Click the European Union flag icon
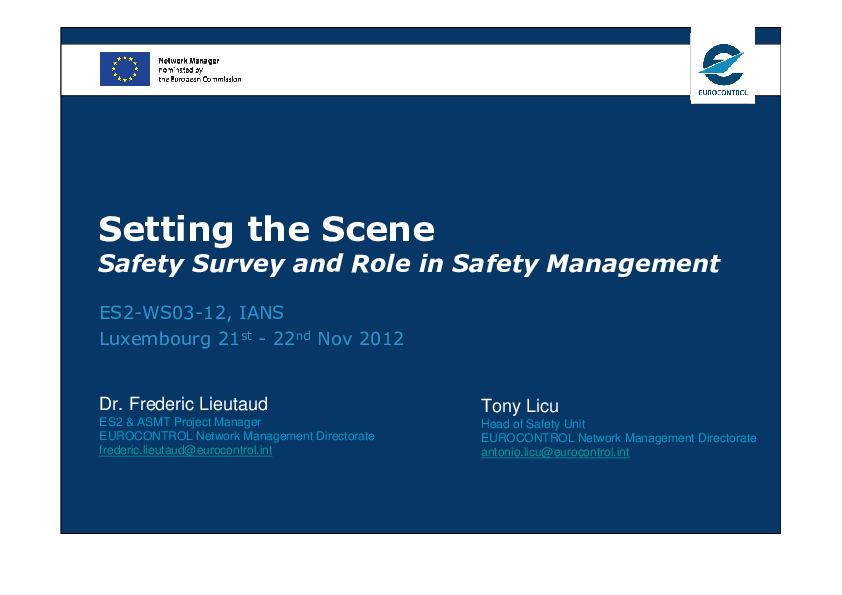The height and width of the screenshot is (595, 842). 124,69
